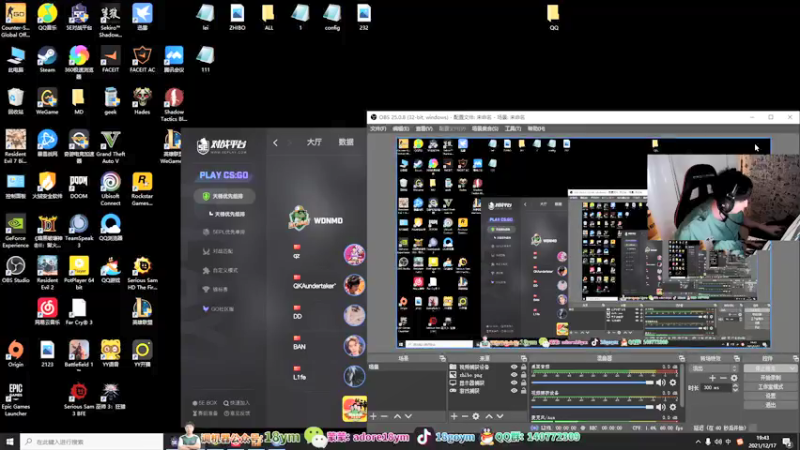
Task: Open the config file on the desktop
Action: (x=332, y=17)
